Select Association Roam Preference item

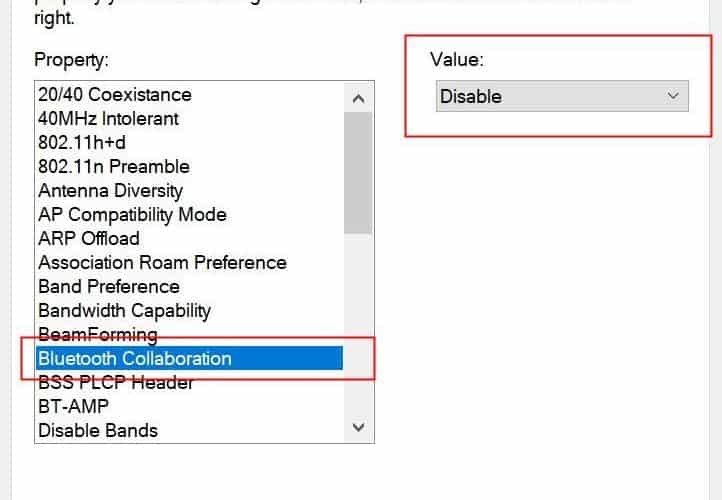point(162,263)
